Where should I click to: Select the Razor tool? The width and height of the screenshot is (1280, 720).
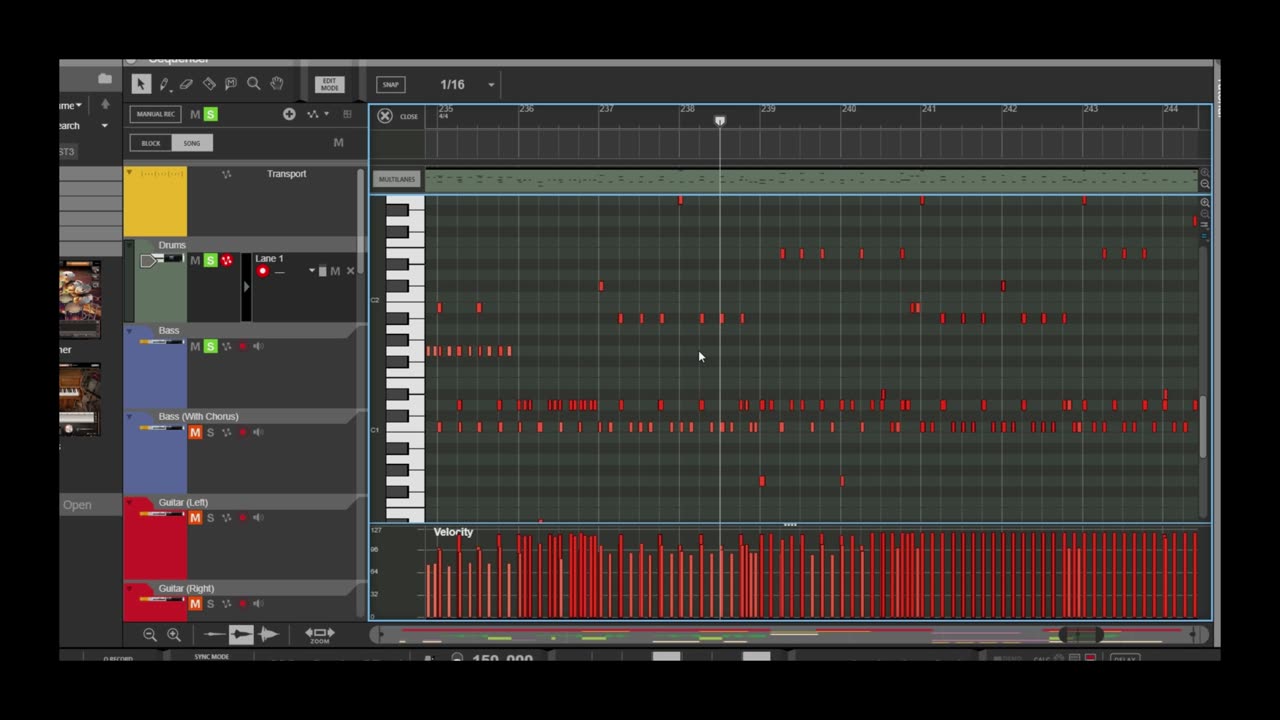point(209,84)
